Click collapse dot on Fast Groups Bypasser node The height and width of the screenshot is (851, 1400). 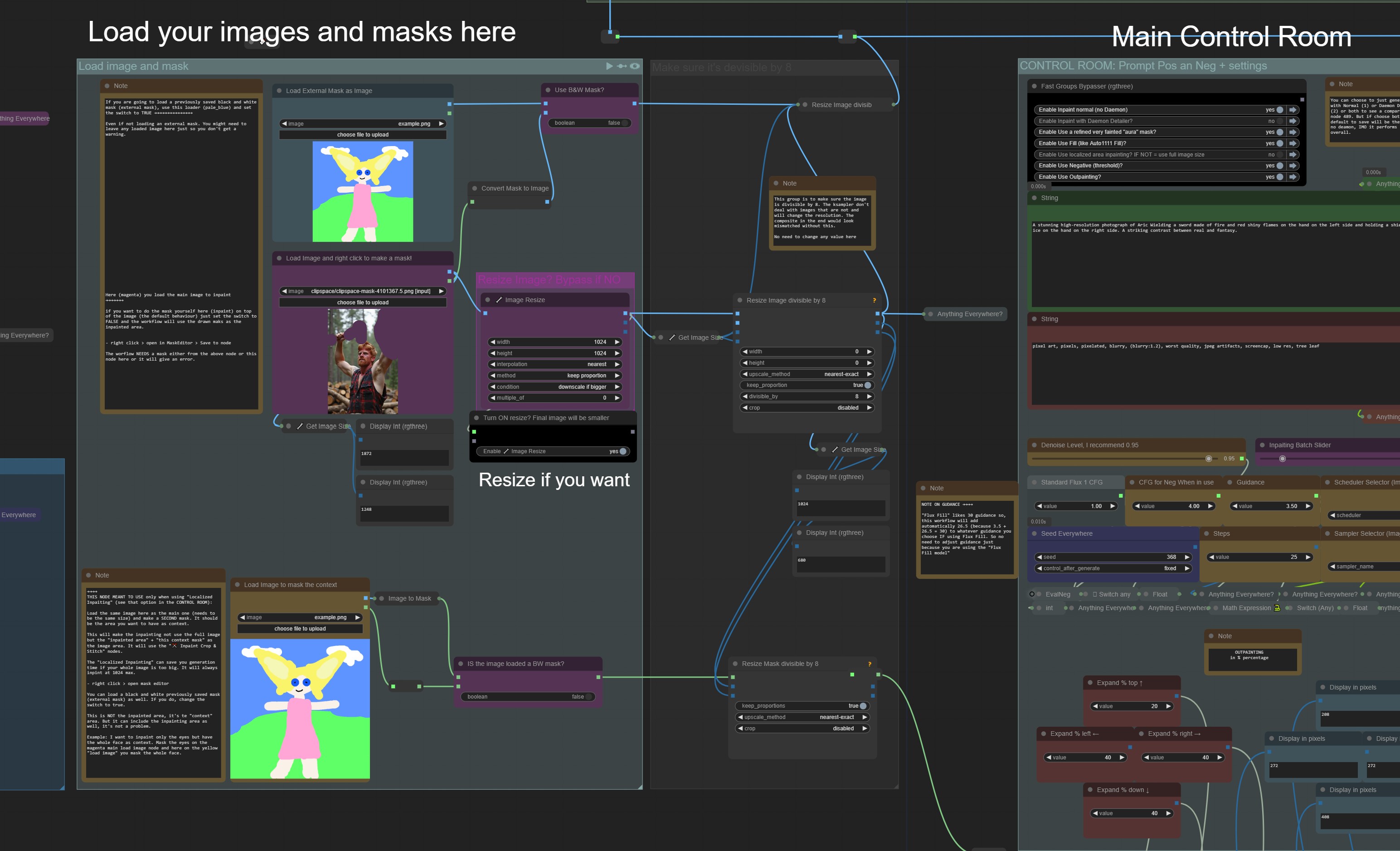point(1034,86)
